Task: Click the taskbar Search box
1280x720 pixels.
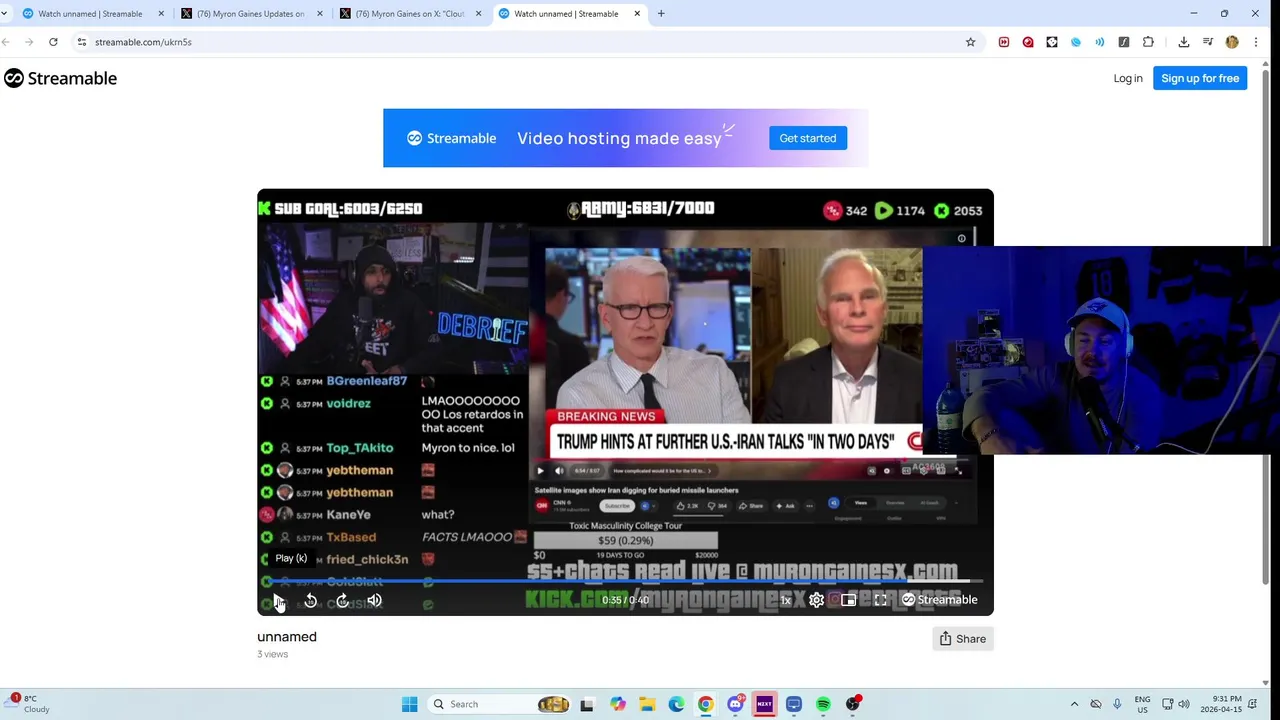Action: 502,704
